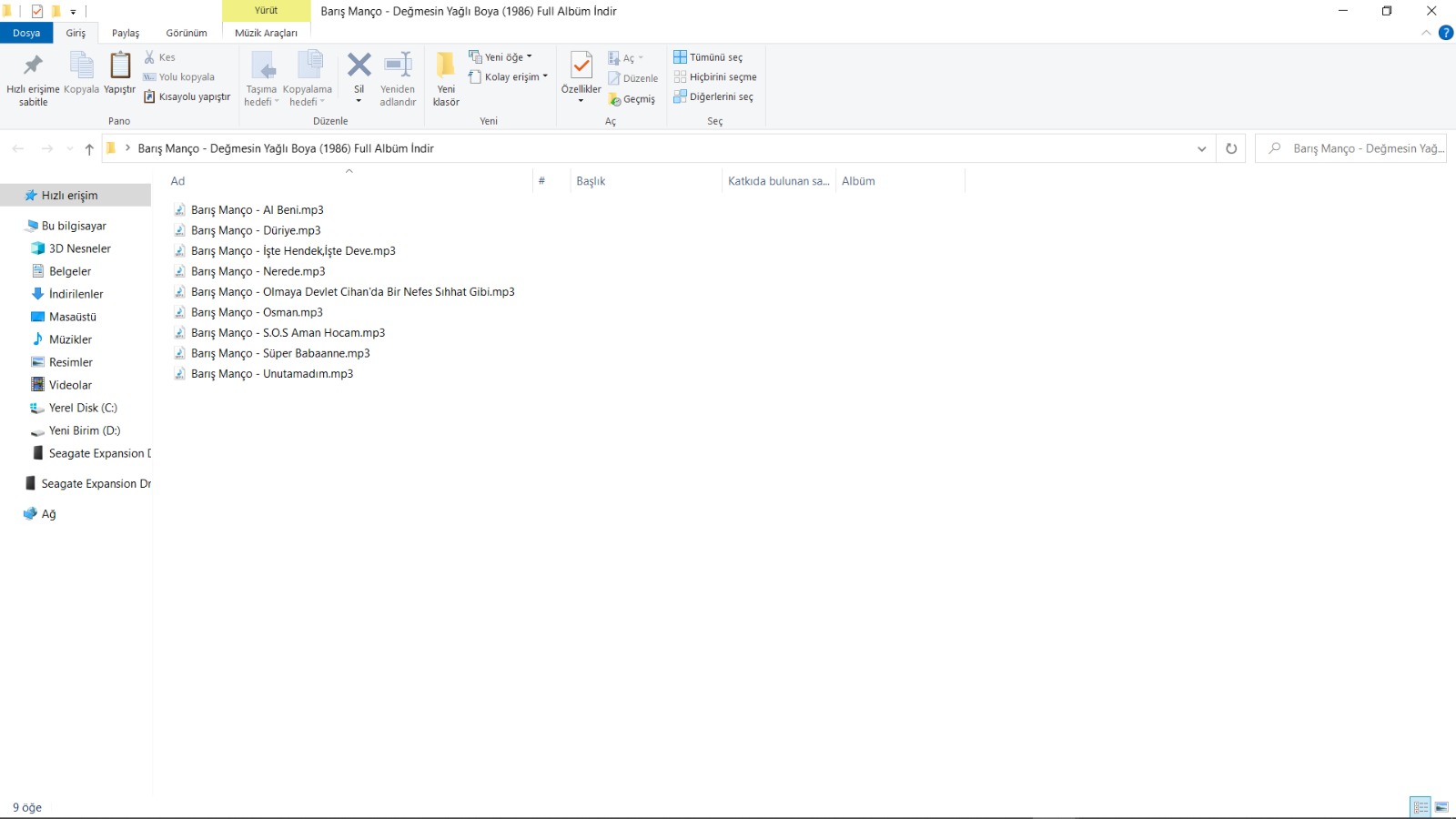Open Taşıma hedefi move-to menu

click(x=261, y=79)
